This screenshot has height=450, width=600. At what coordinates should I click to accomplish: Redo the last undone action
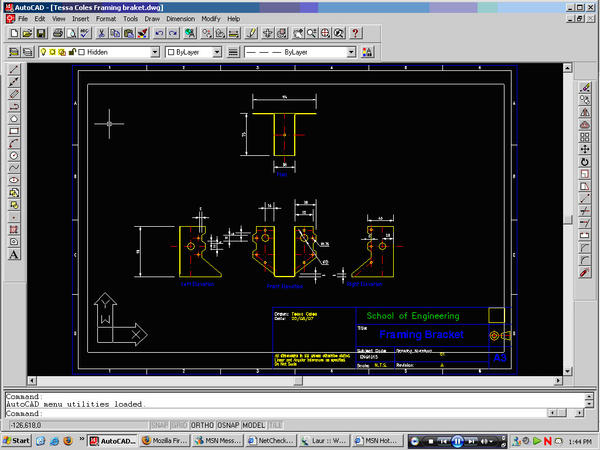click(x=173, y=33)
